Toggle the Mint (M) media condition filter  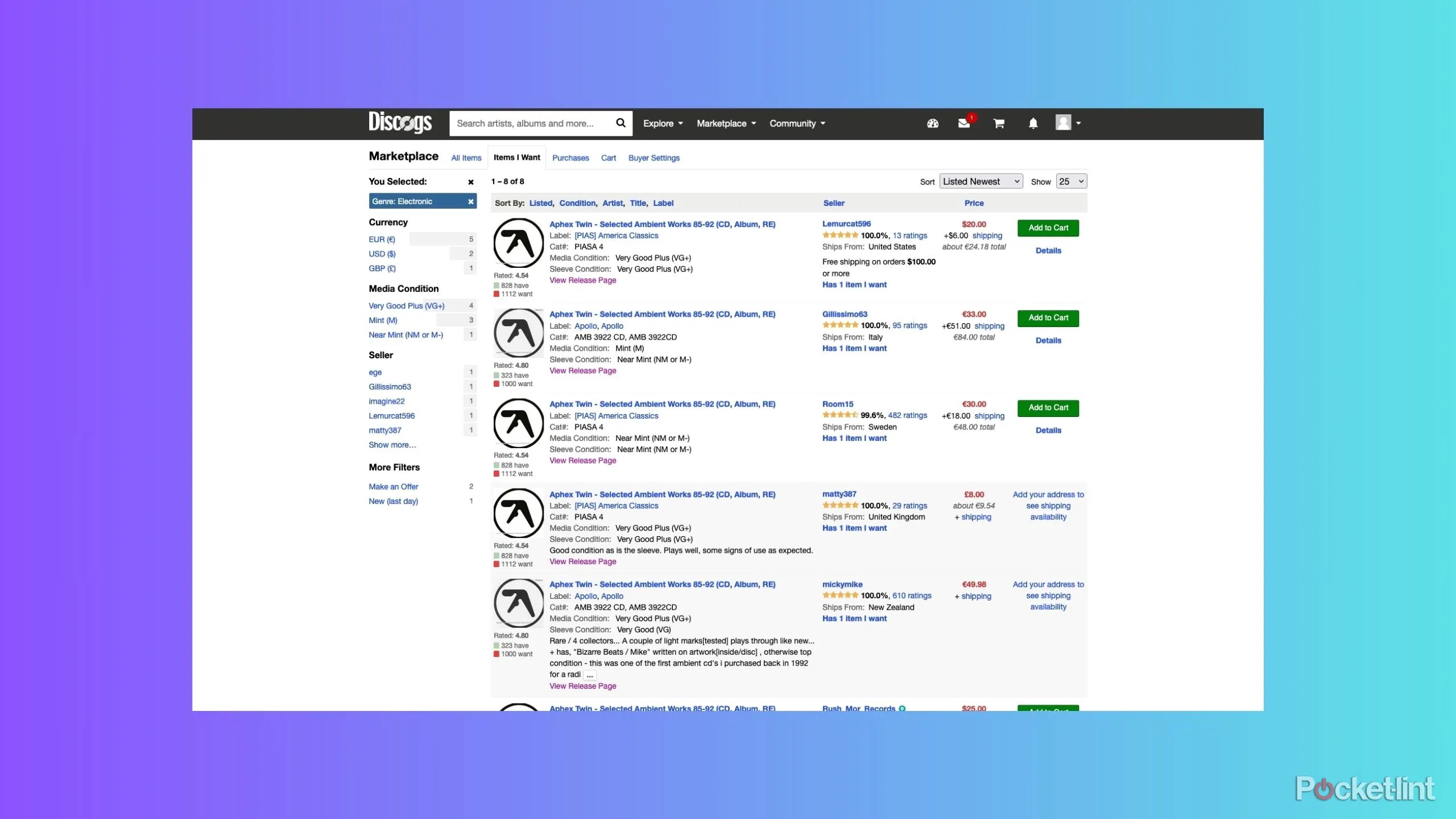(383, 320)
